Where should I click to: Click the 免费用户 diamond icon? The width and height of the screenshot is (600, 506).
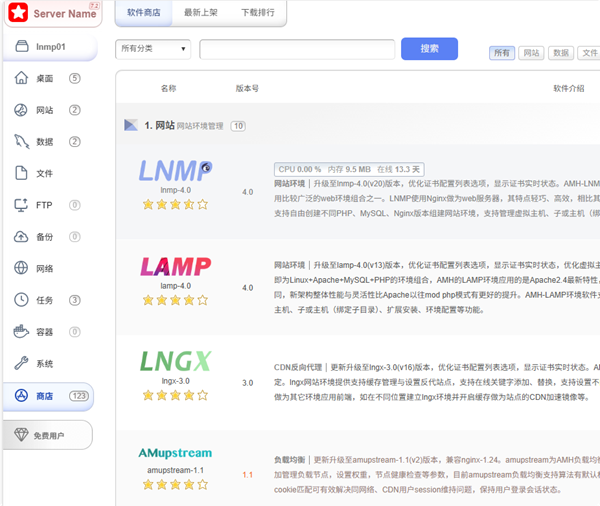[21, 434]
